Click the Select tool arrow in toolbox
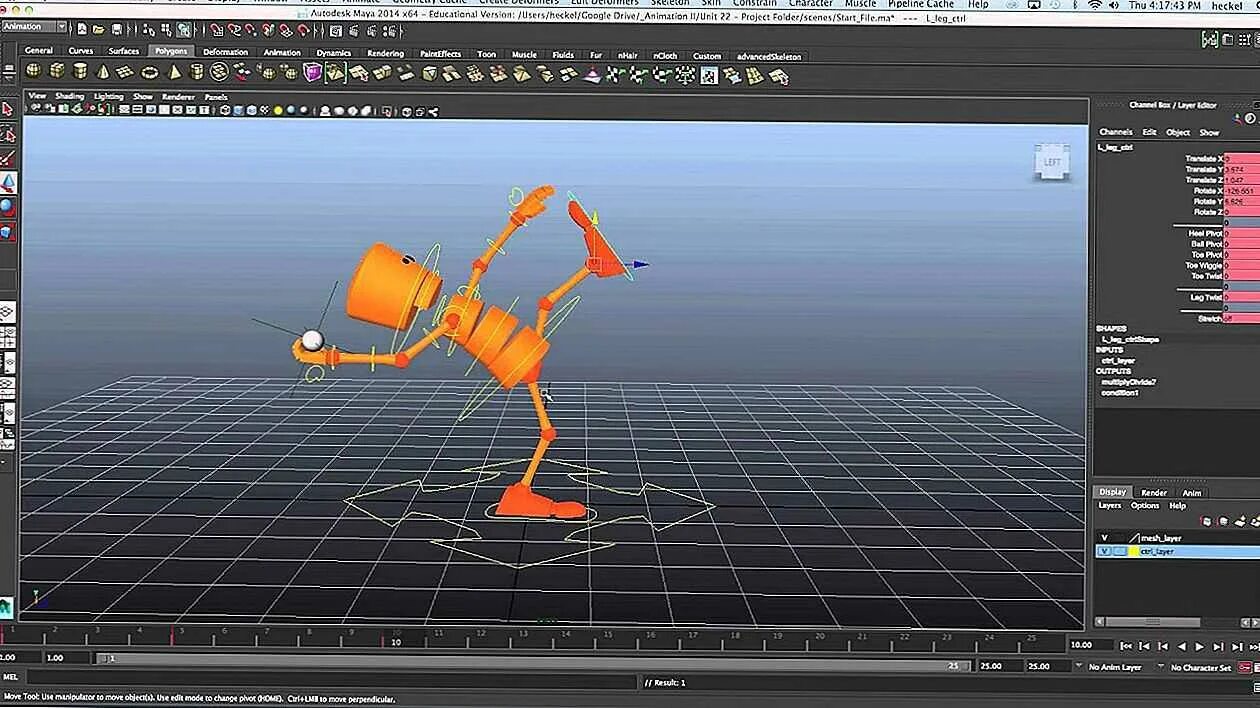Screen dimensions: 1260x708 8,107
